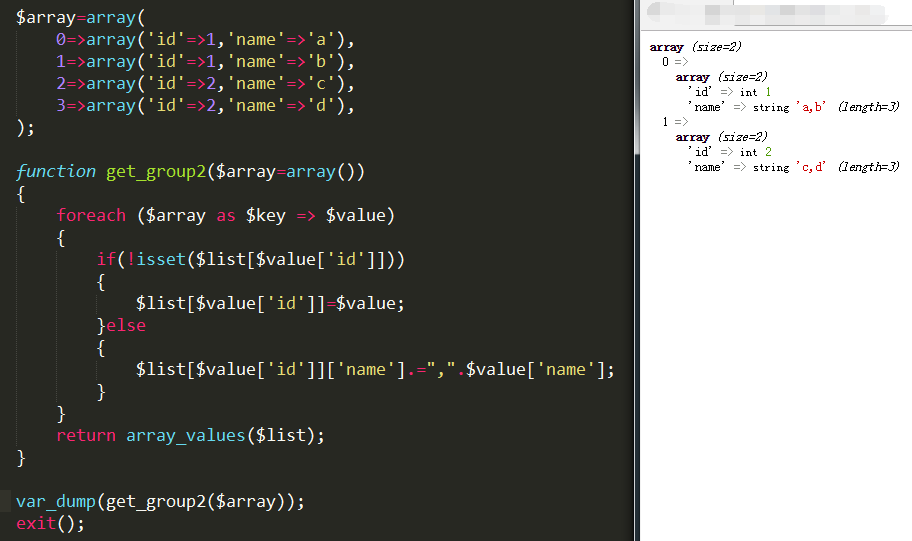Viewport: 912px width, 541px height.
Task: Click the "exit();" line
Action: pyautogui.click(x=50, y=524)
